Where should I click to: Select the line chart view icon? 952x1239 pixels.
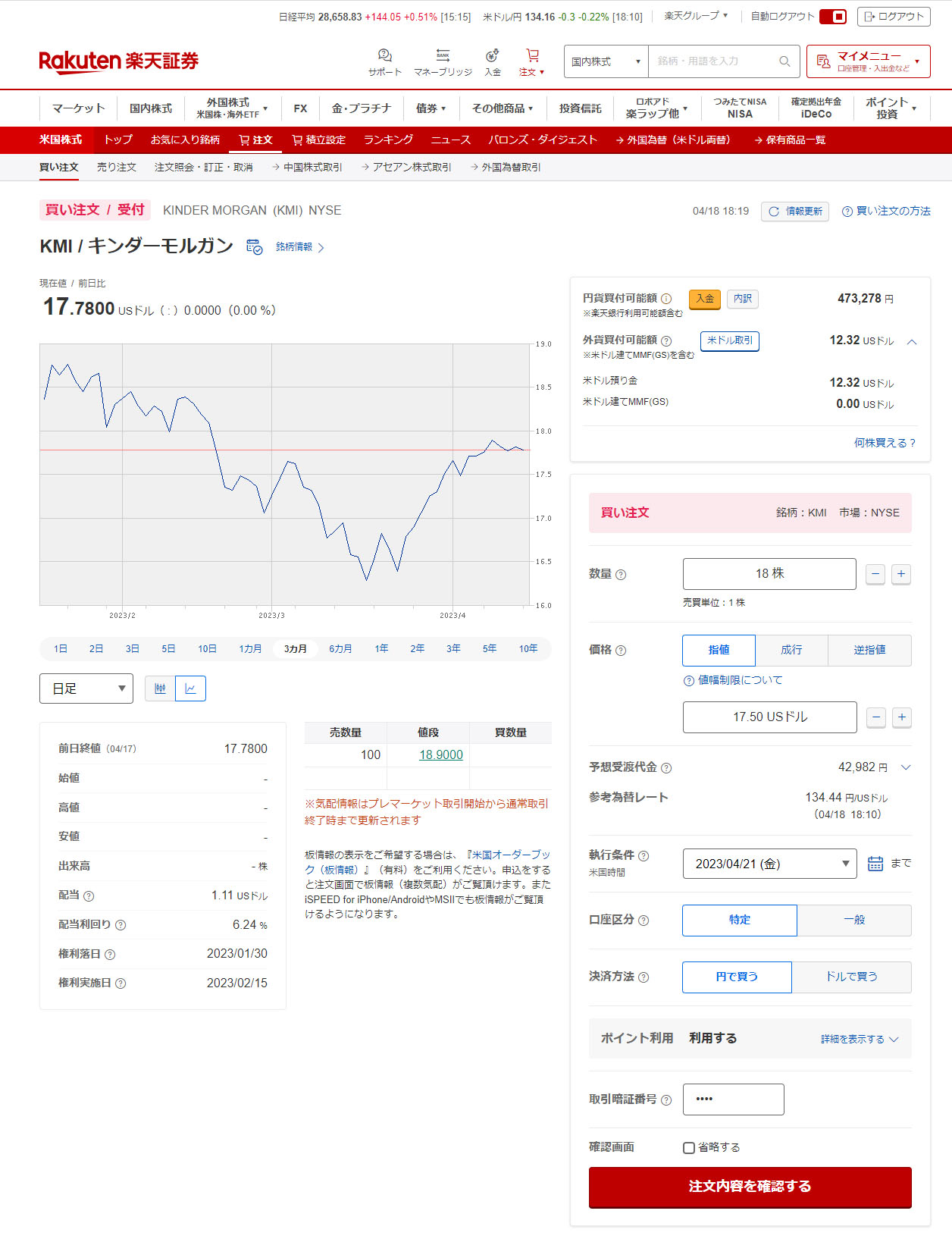point(190,689)
